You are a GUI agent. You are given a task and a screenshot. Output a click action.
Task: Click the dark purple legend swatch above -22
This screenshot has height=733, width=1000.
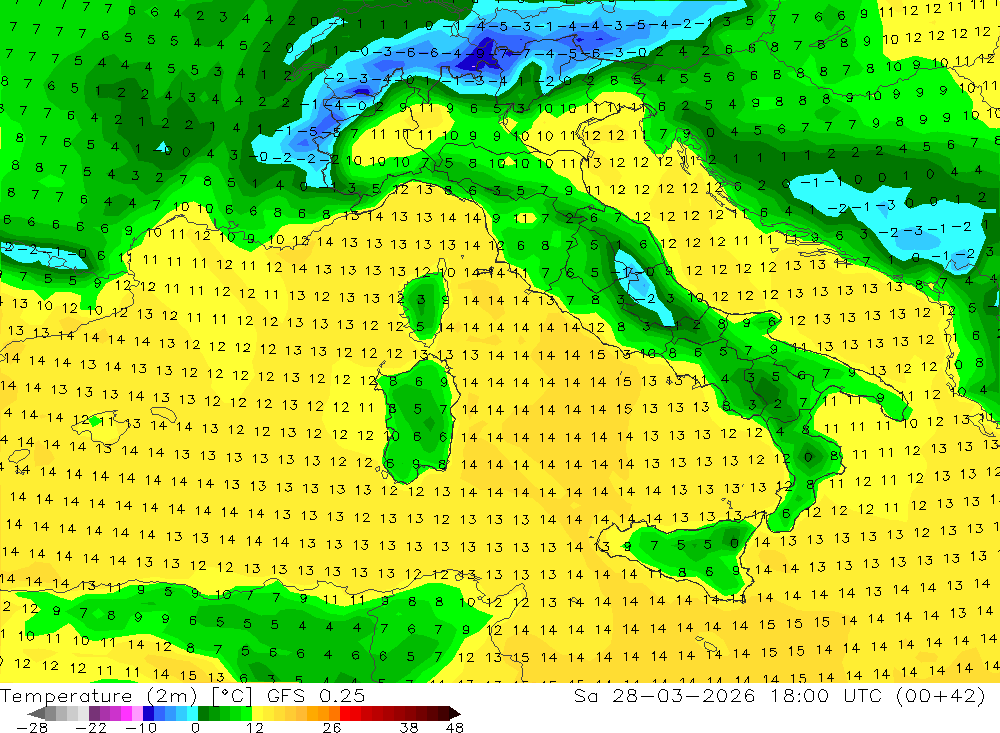pyautogui.click(x=94, y=713)
